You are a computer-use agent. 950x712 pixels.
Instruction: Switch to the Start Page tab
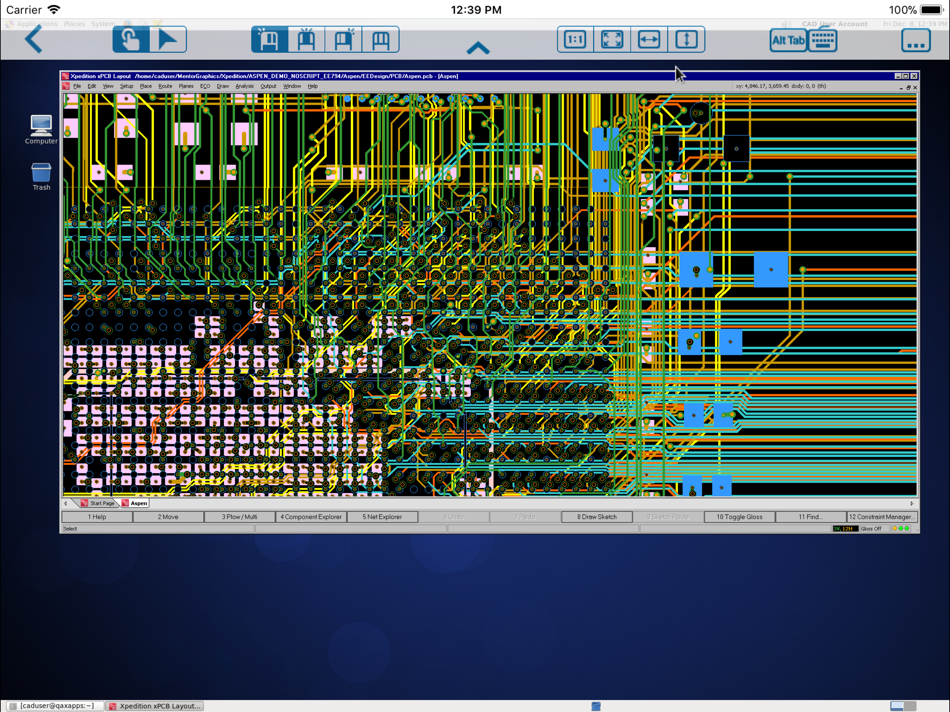pos(98,504)
